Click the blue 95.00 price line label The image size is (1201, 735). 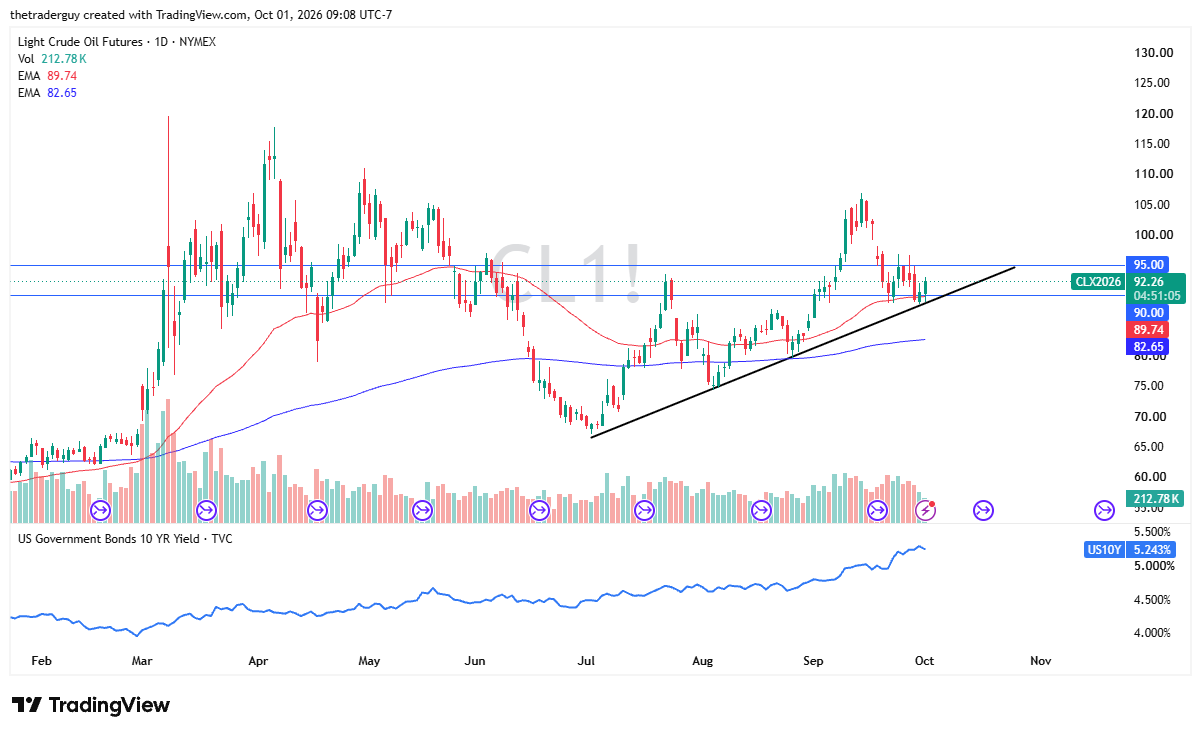[x=1146, y=265]
